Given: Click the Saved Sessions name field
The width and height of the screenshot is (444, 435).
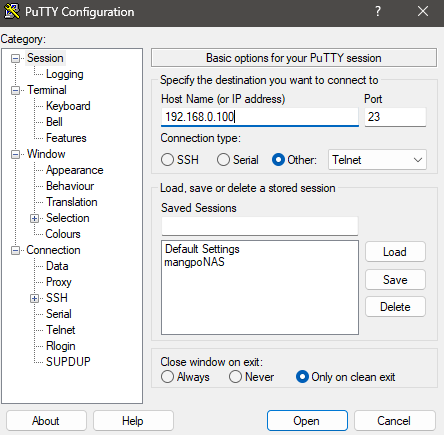Looking at the screenshot, I should point(260,226).
